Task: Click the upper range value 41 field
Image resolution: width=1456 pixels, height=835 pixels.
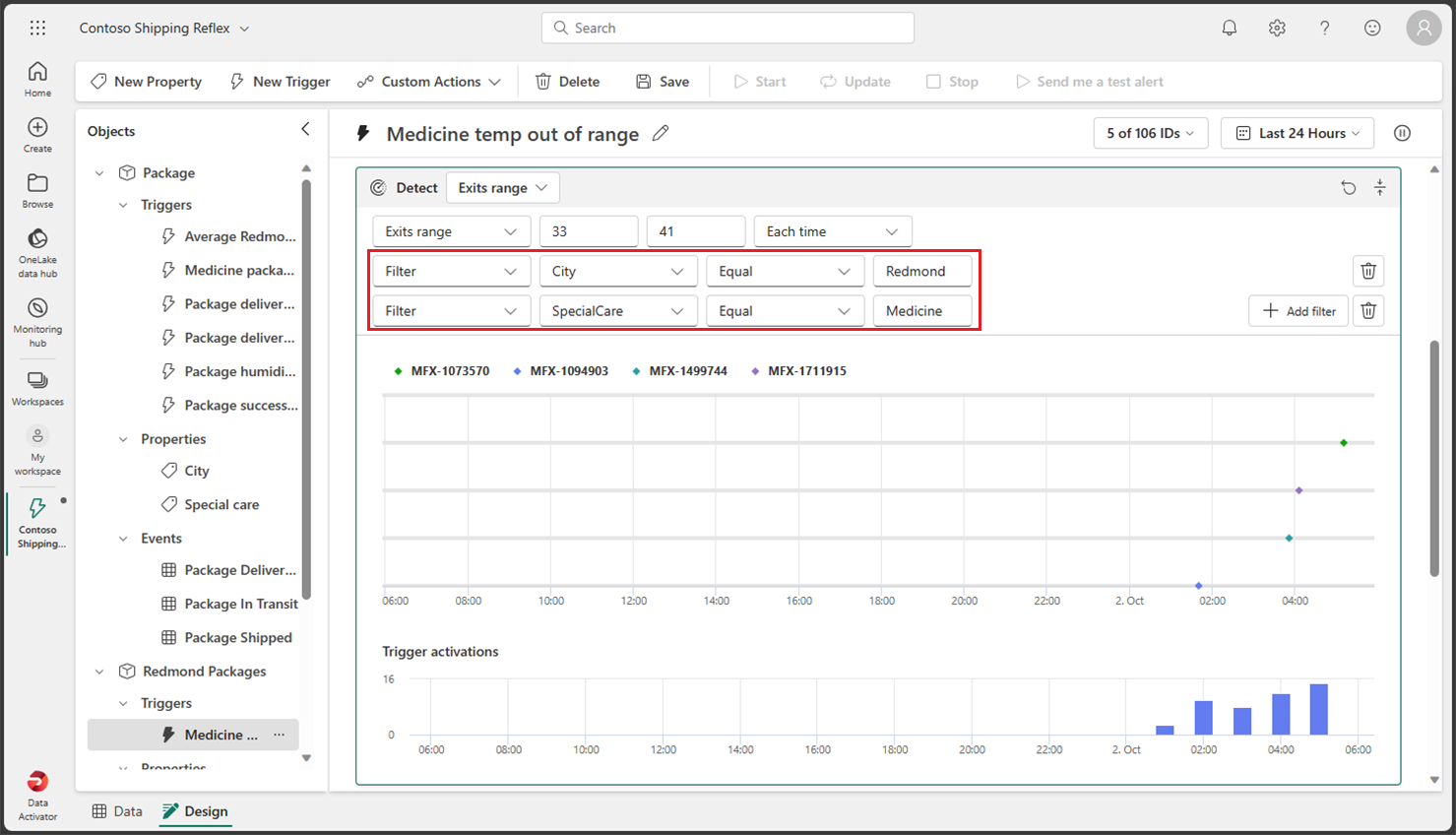Action: (x=696, y=231)
